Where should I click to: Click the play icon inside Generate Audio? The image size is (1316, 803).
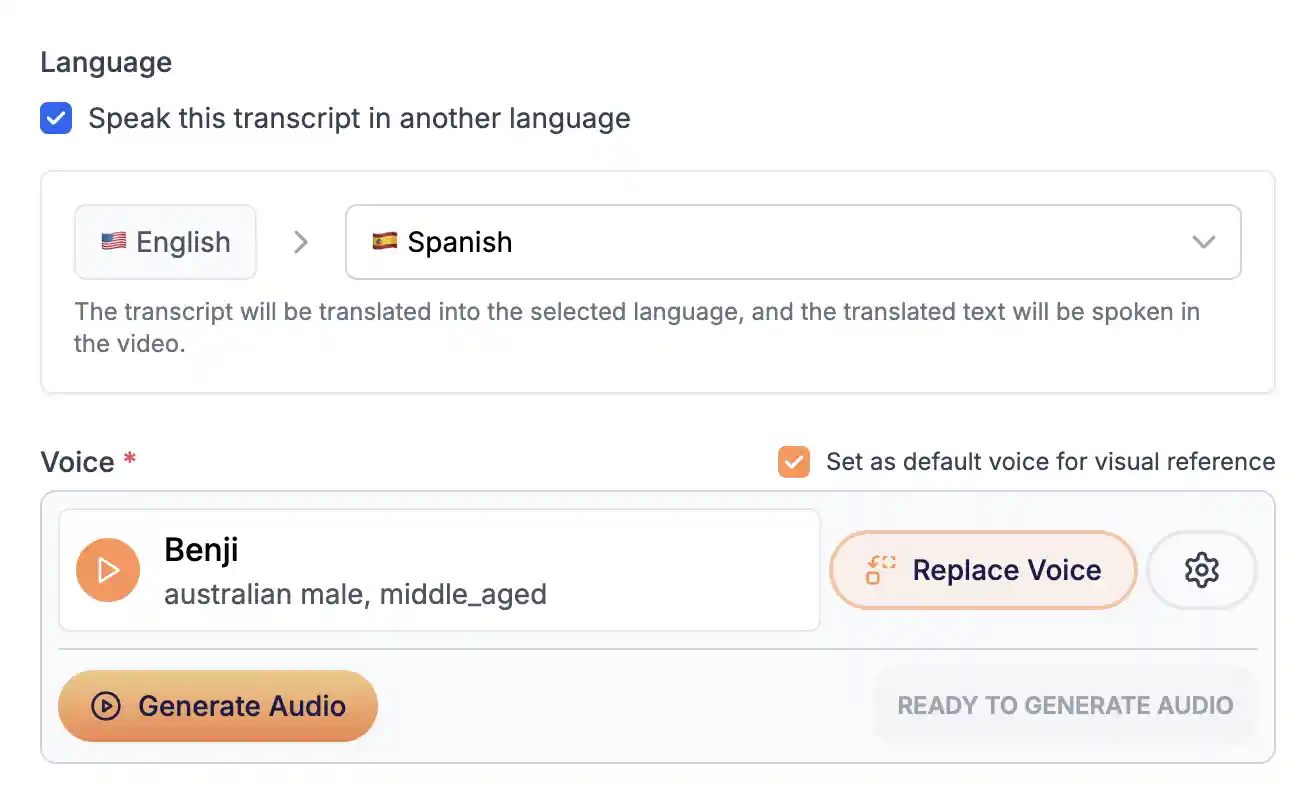pyautogui.click(x=105, y=706)
